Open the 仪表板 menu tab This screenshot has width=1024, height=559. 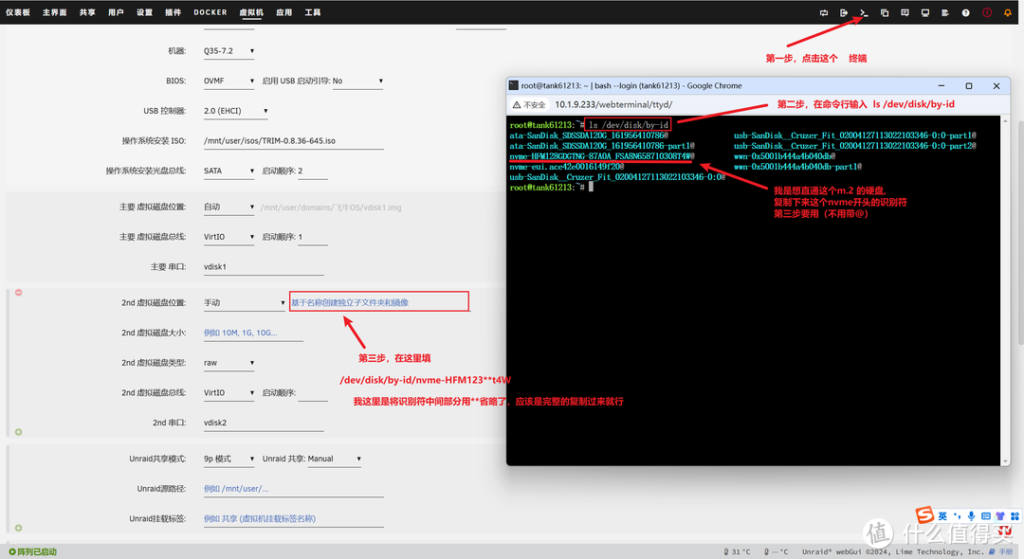(x=18, y=12)
